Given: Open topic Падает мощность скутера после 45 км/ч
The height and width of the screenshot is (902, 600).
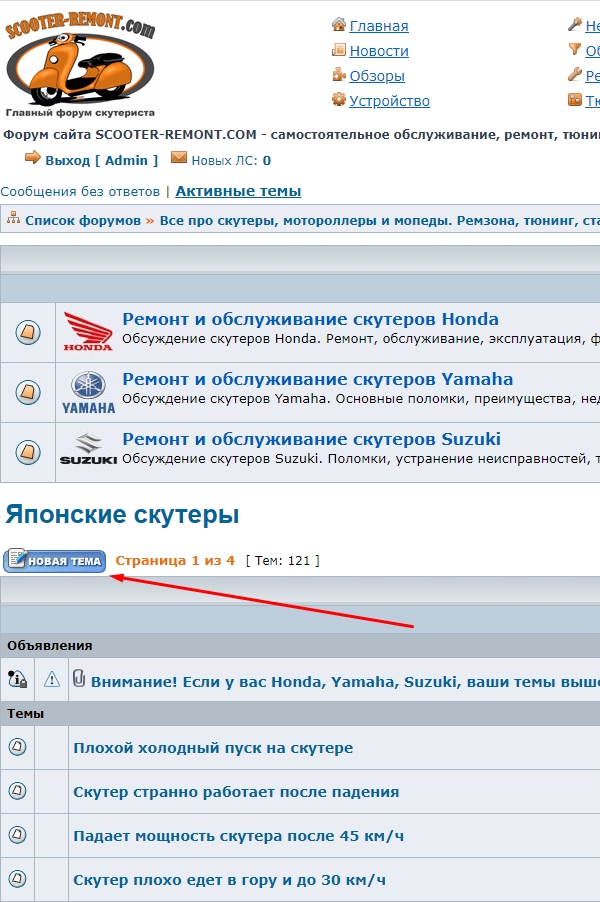Looking at the screenshot, I should (238, 836).
